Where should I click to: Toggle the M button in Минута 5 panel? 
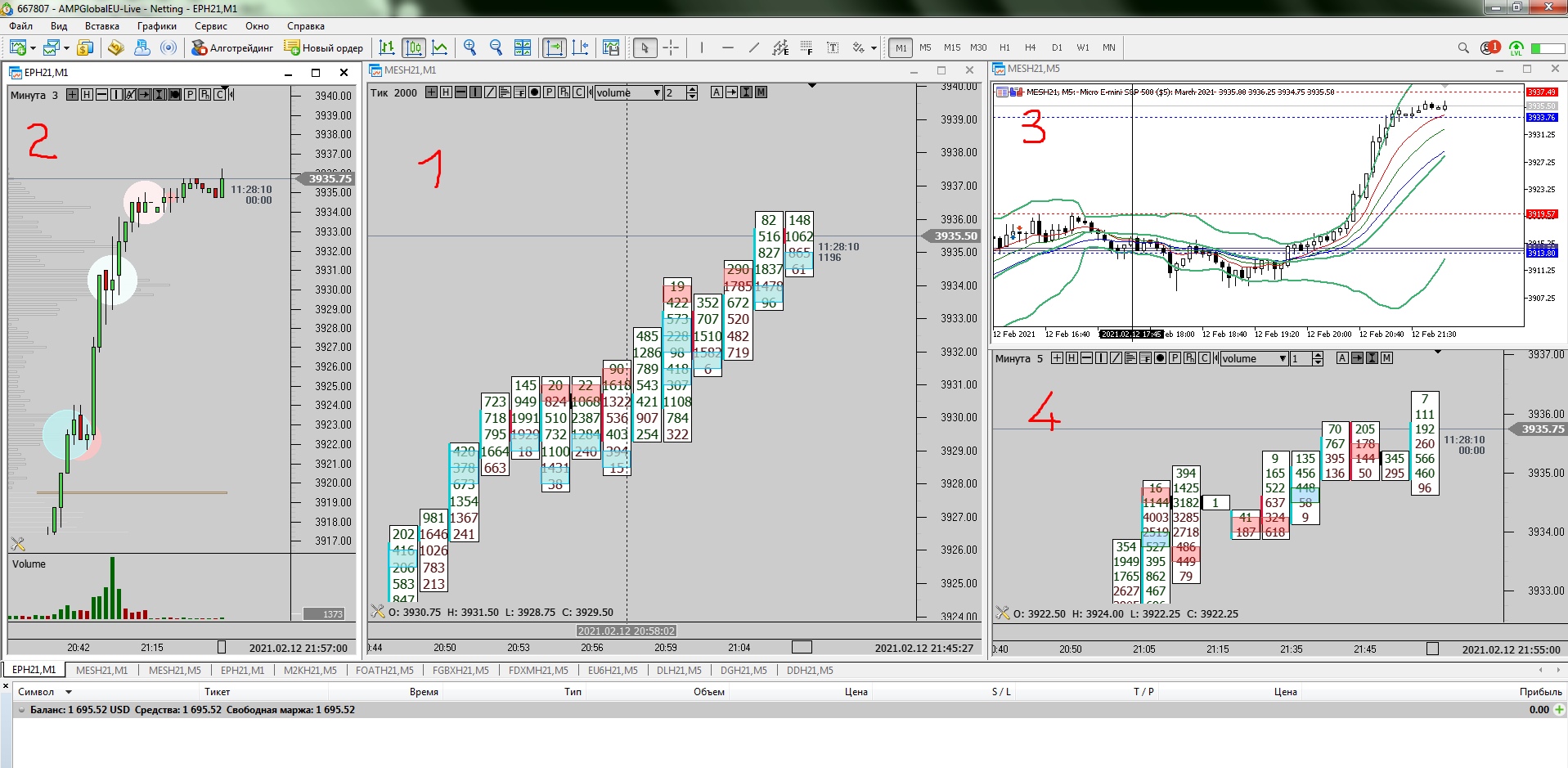(1386, 358)
